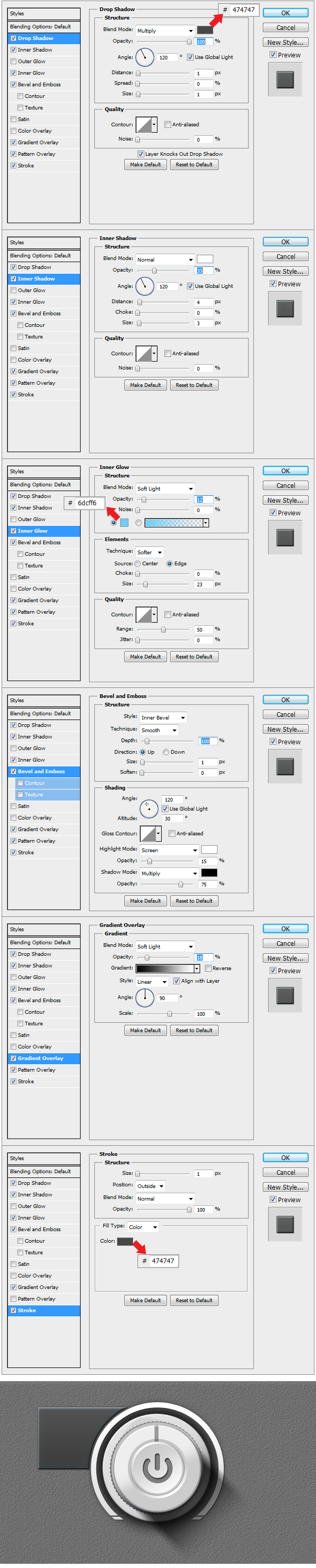Open Gradient Overlay Style Linear dropdown
The image size is (316, 1568).
point(152,982)
